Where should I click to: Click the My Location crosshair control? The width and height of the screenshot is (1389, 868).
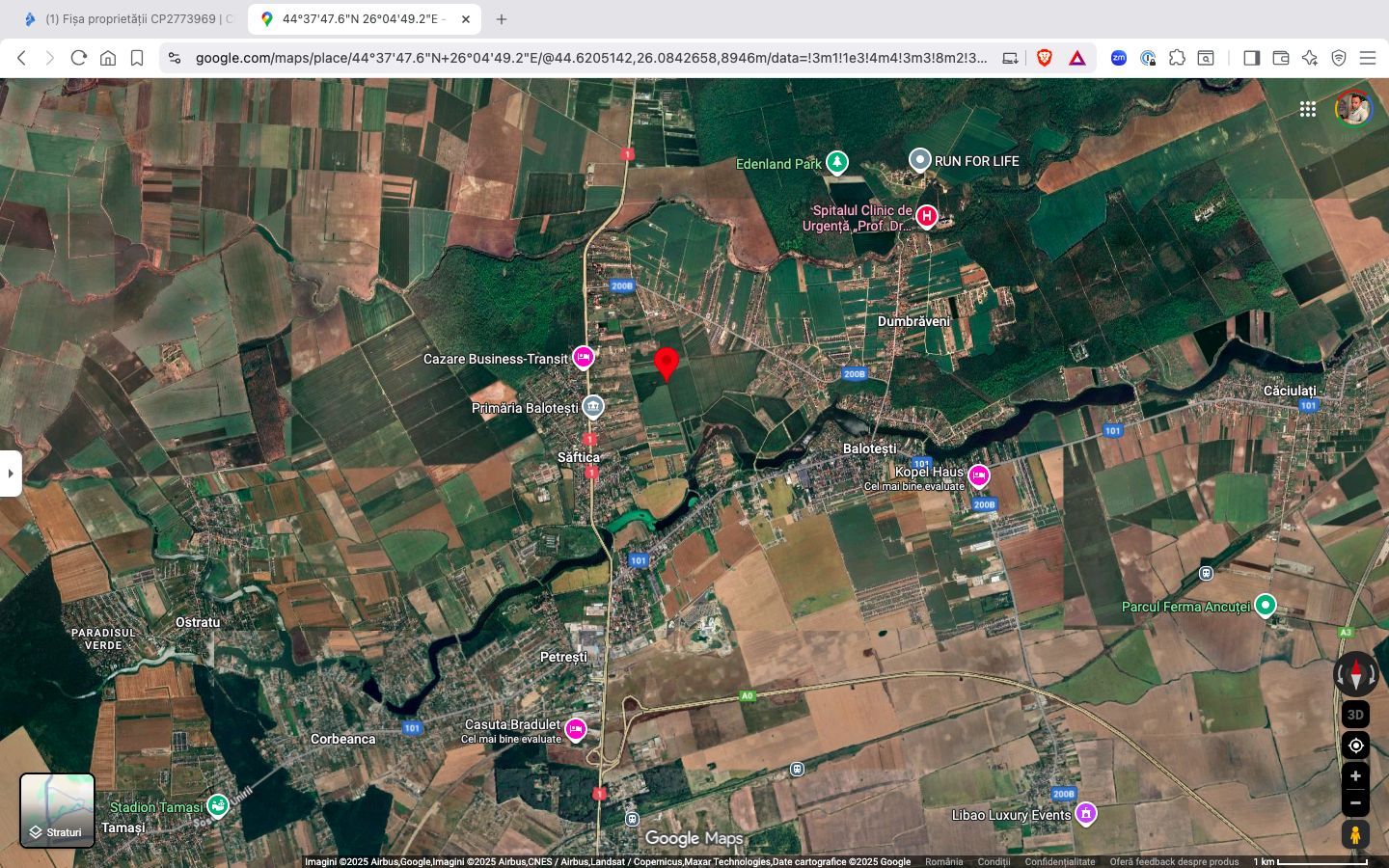[1355, 745]
